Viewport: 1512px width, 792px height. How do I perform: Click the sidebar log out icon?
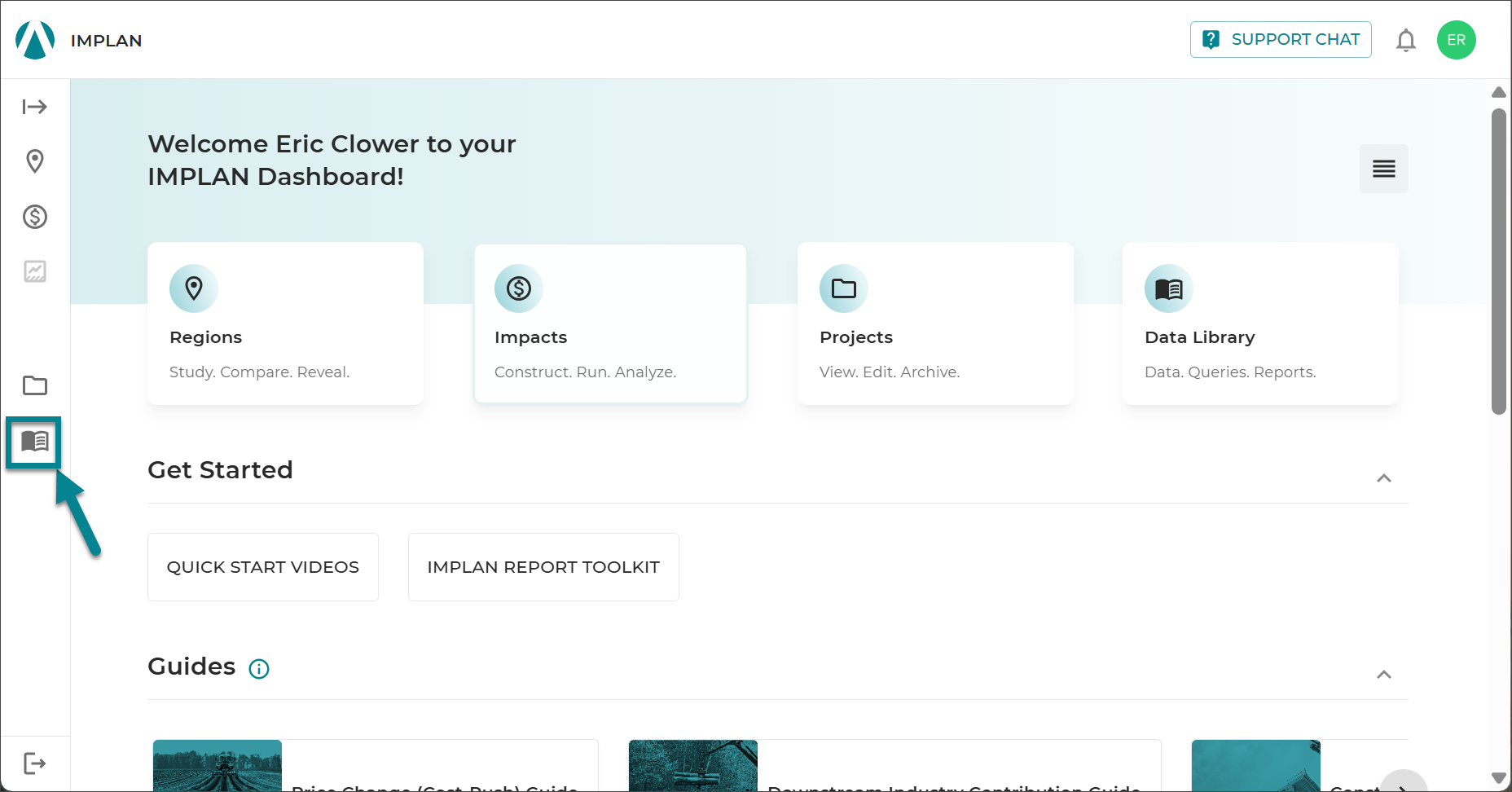coord(35,763)
